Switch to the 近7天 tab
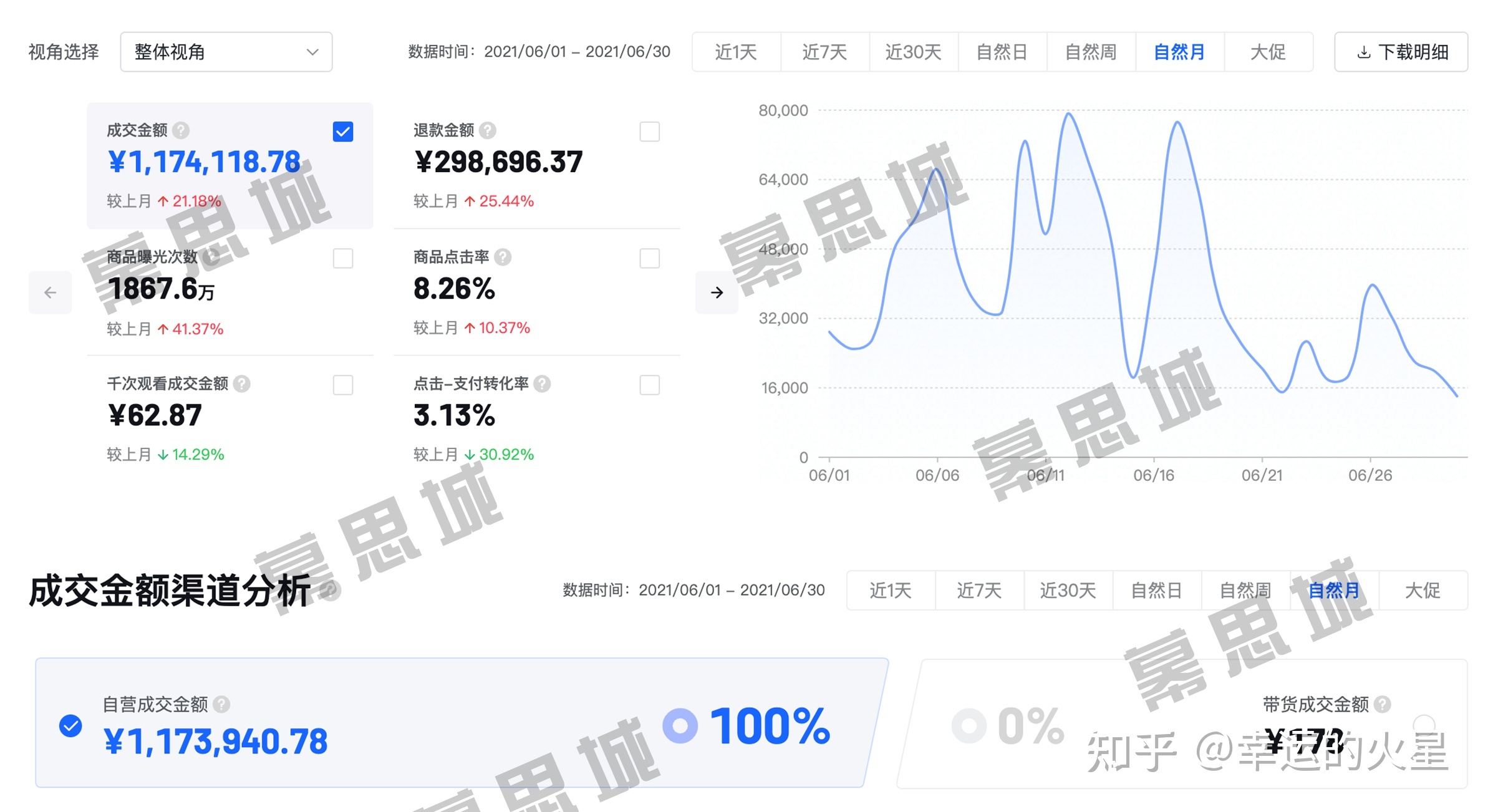Screen dimensions: 1488x812 click(824, 52)
